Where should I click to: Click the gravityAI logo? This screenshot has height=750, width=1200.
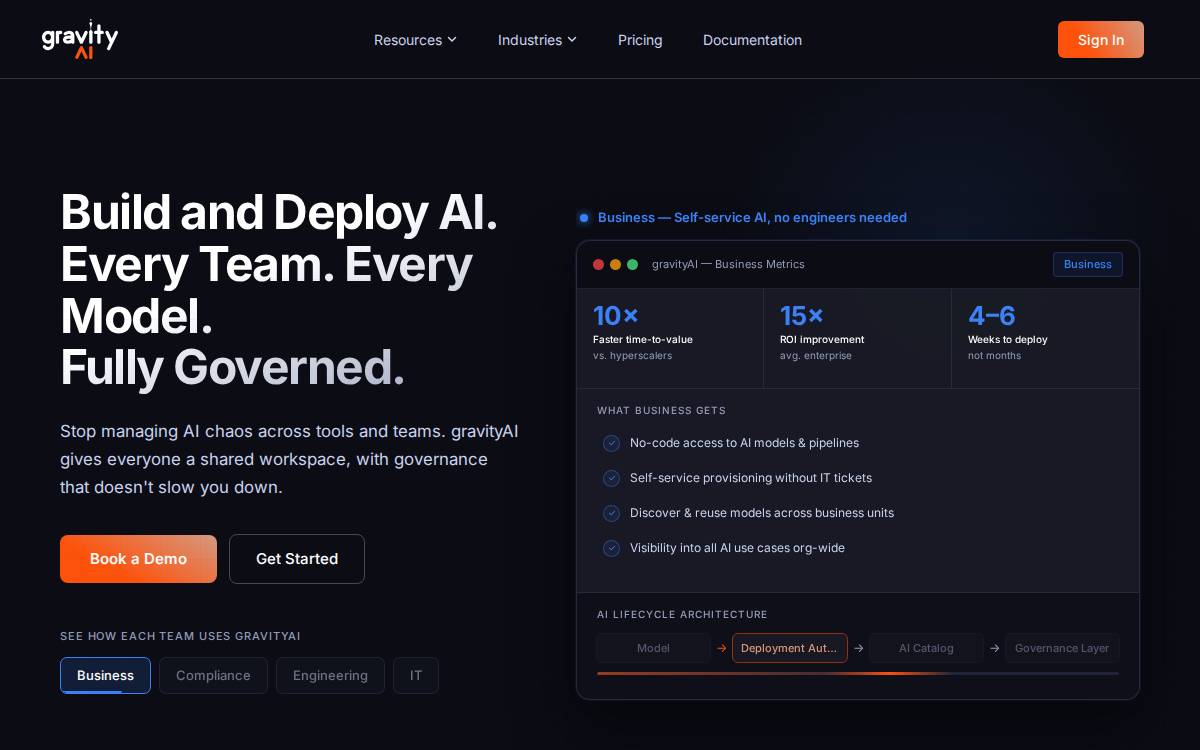click(x=80, y=39)
